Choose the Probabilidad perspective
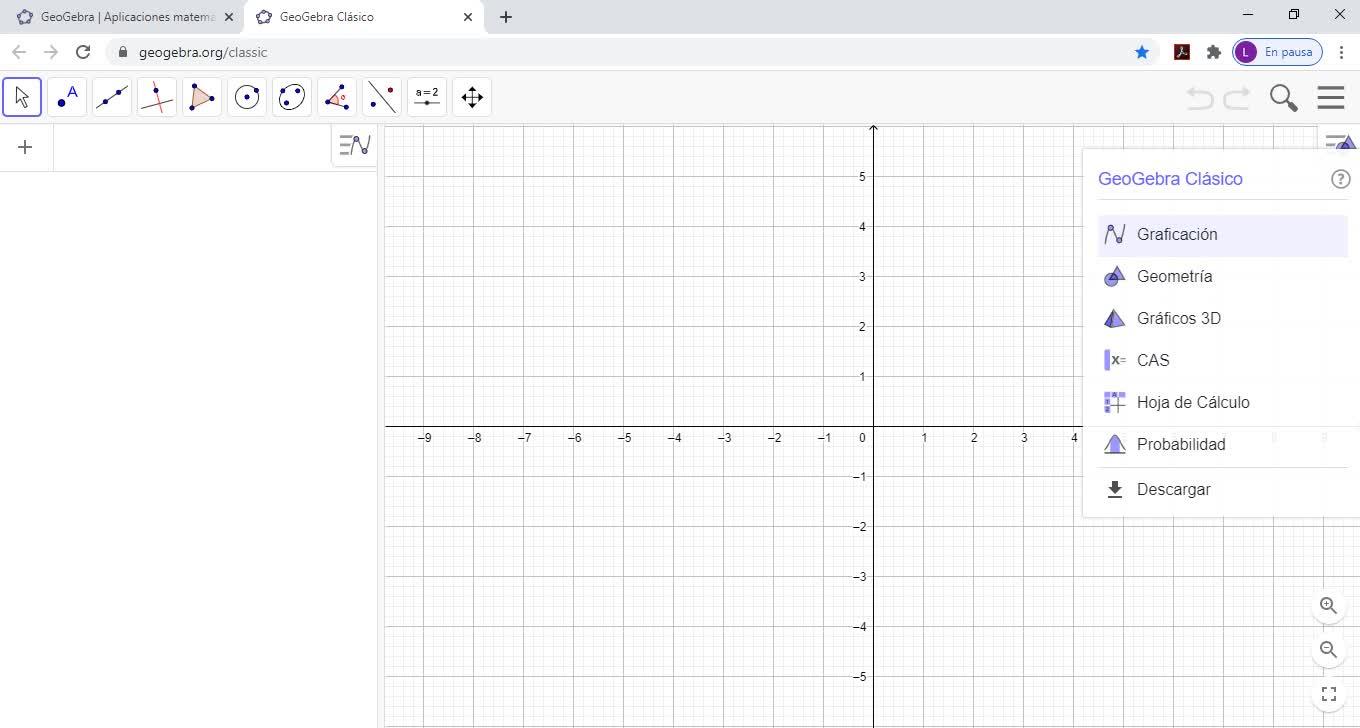Image resolution: width=1360 pixels, height=728 pixels. 1223,445
